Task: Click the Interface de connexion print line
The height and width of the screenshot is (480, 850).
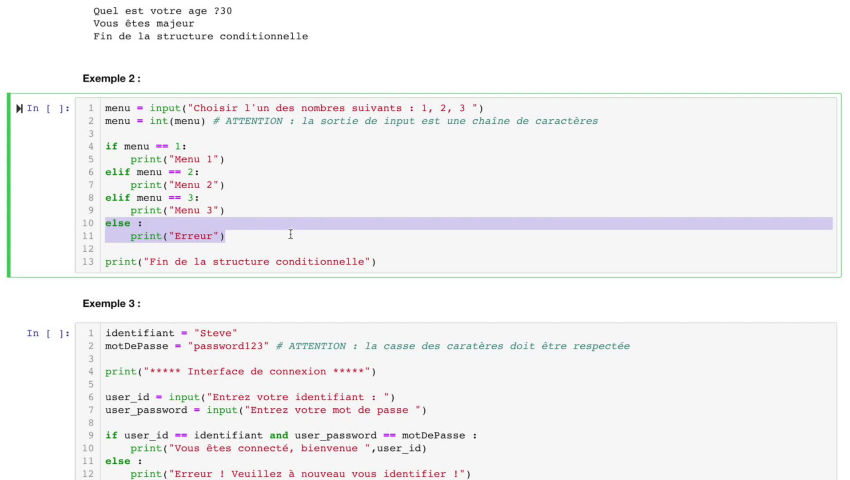Action: (x=240, y=372)
